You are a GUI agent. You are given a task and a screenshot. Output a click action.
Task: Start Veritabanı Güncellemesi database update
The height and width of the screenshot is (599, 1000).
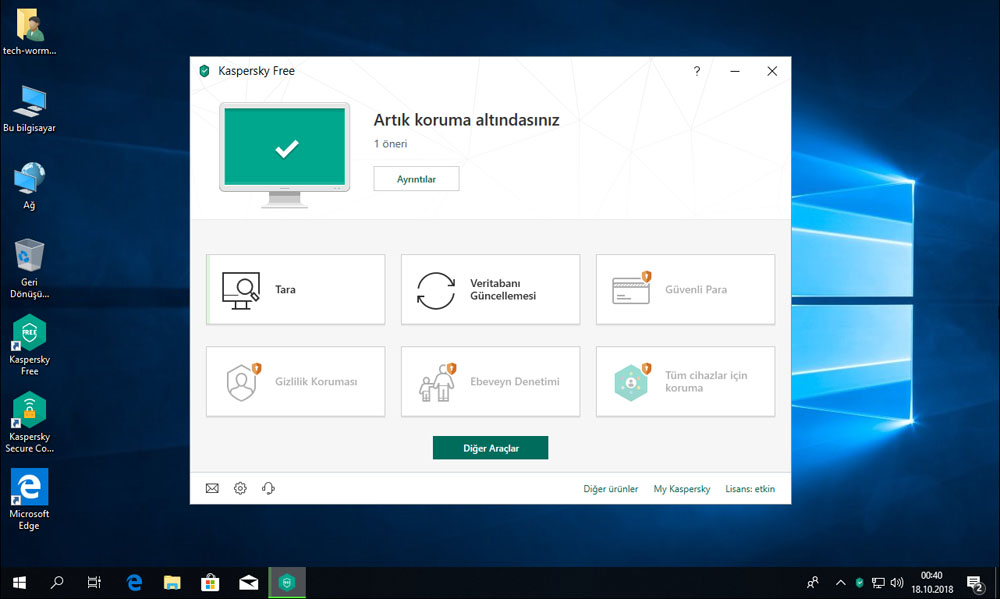(490, 290)
